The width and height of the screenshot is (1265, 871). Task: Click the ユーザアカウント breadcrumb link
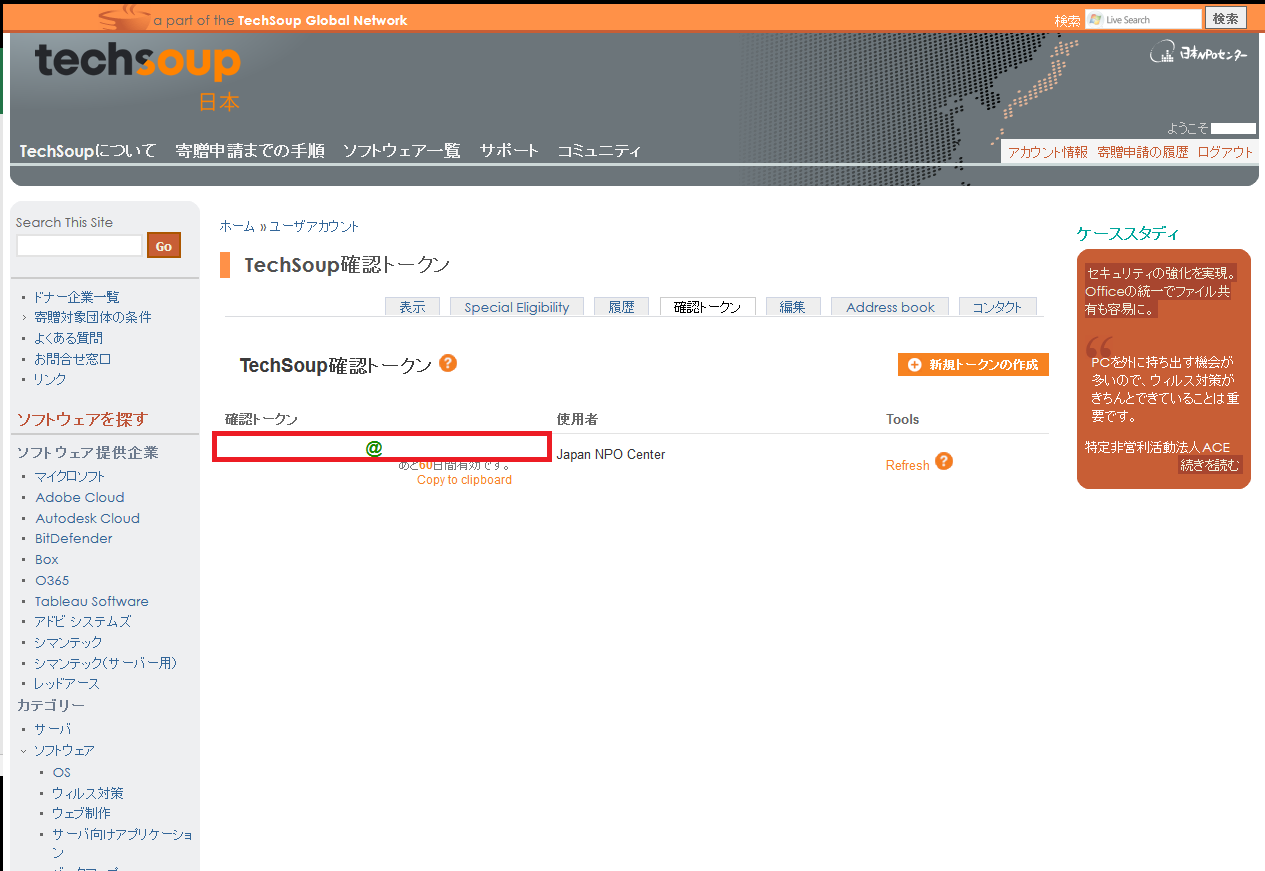point(314,227)
